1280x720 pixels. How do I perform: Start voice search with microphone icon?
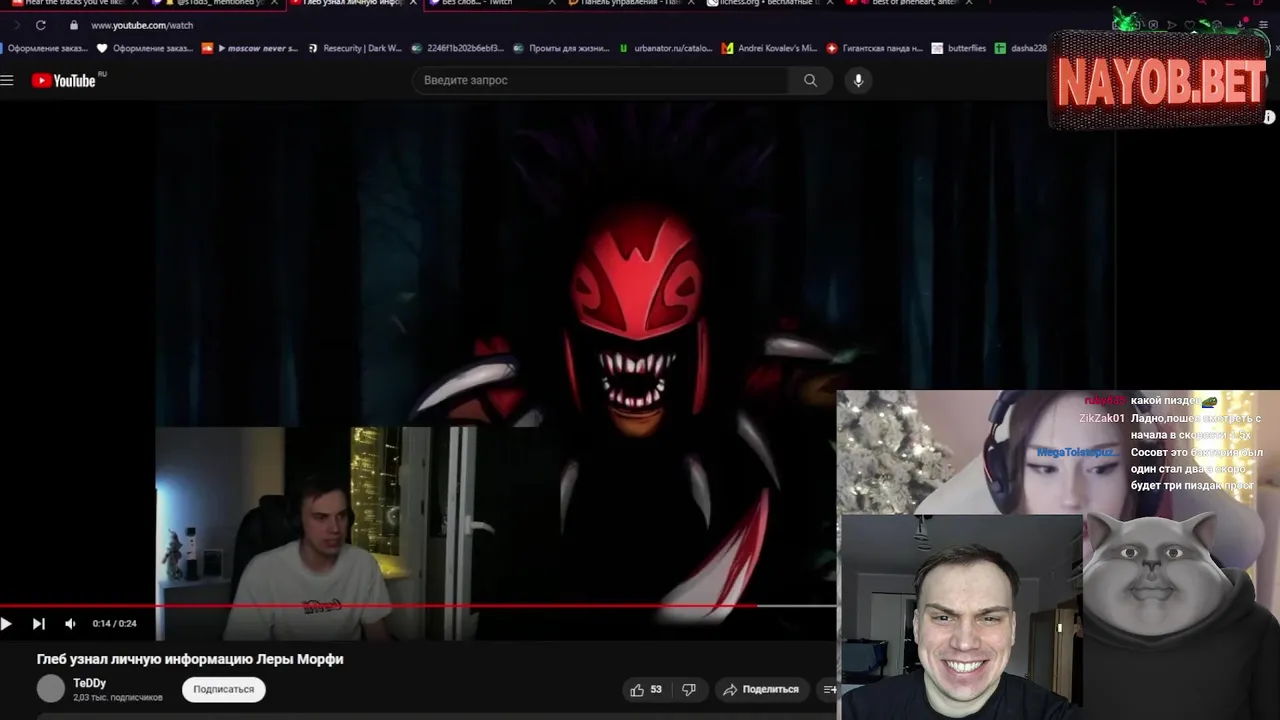pos(858,80)
